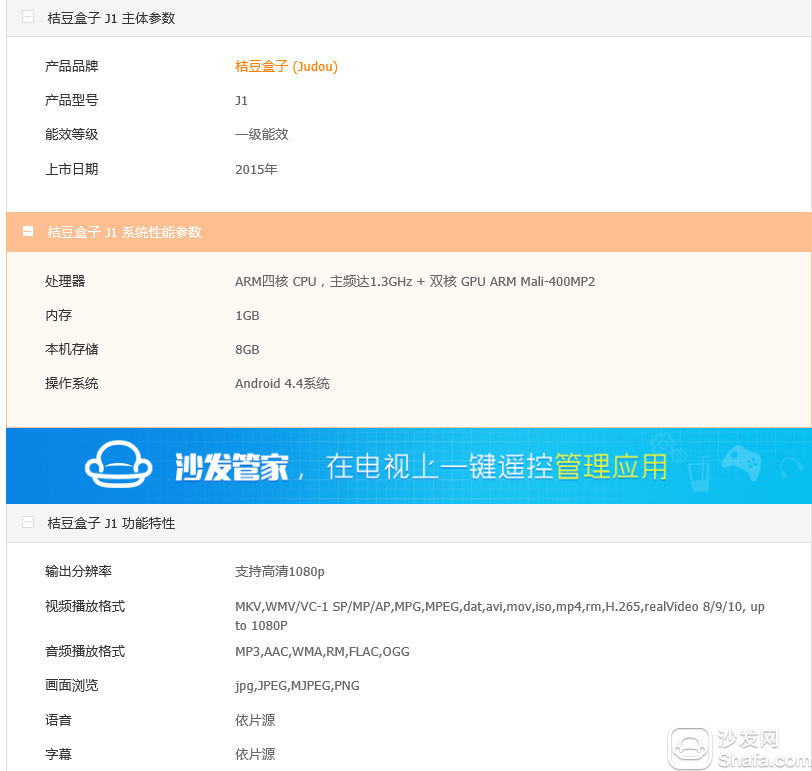Select the 处理器 label
The width and height of the screenshot is (812, 771).
tap(65, 281)
